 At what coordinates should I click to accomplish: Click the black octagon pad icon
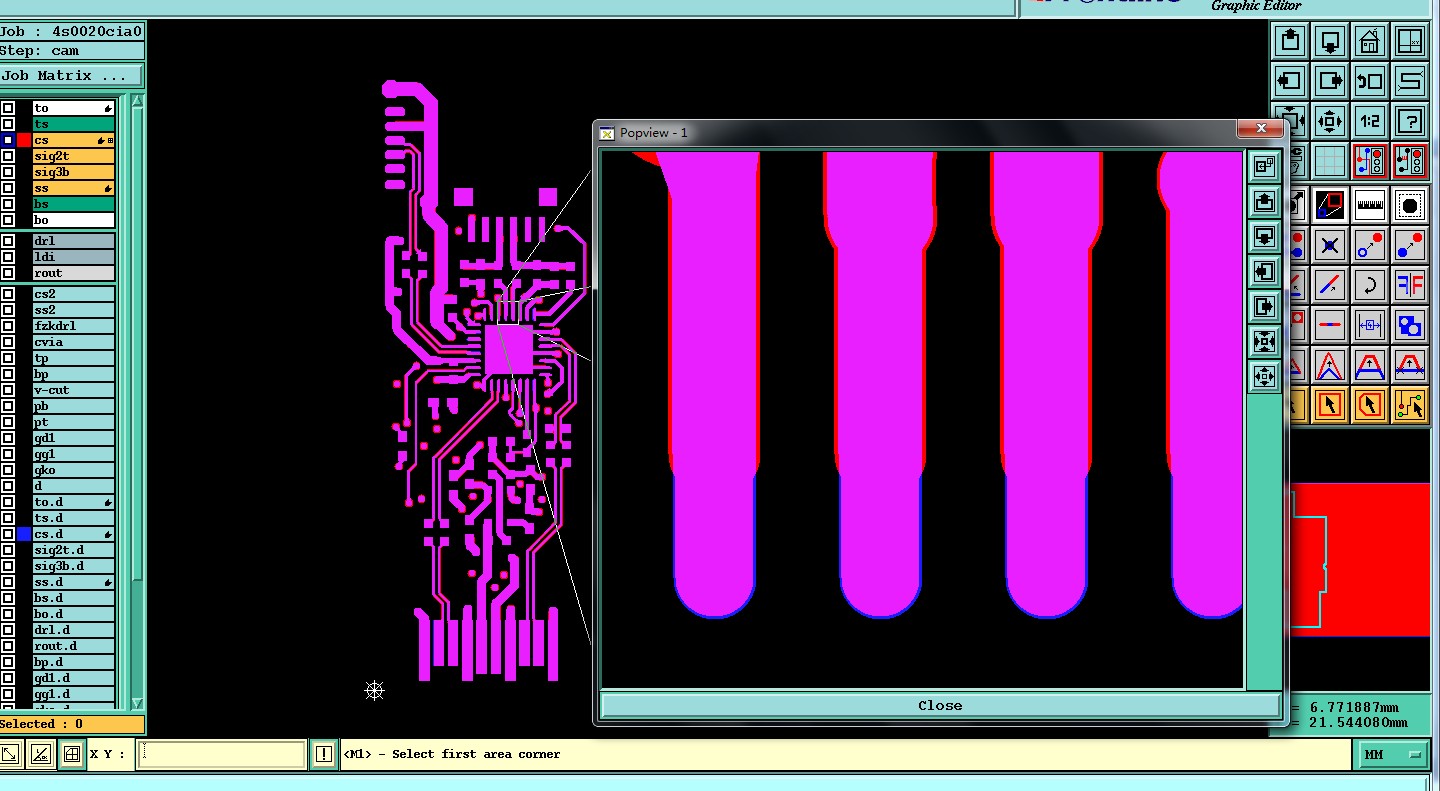(1410, 206)
